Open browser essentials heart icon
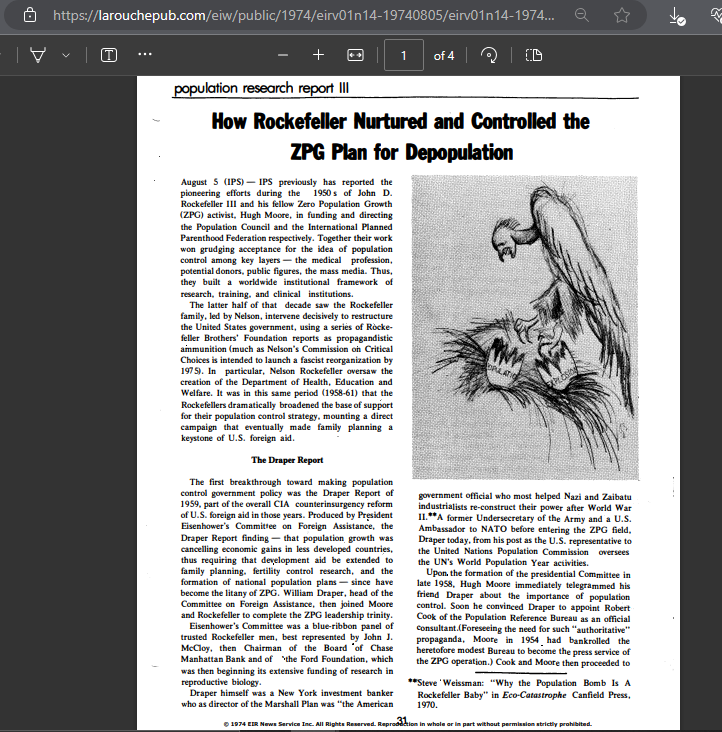This screenshot has width=722, height=732. [x=717, y=15]
